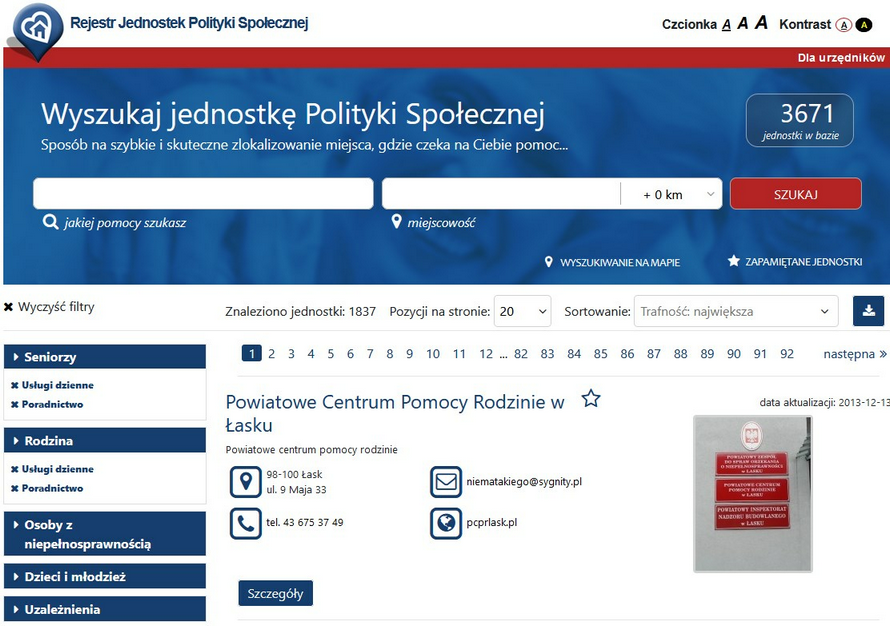Expand the Dzieci i młodzież category
The image size is (890, 626).
point(104,577)
